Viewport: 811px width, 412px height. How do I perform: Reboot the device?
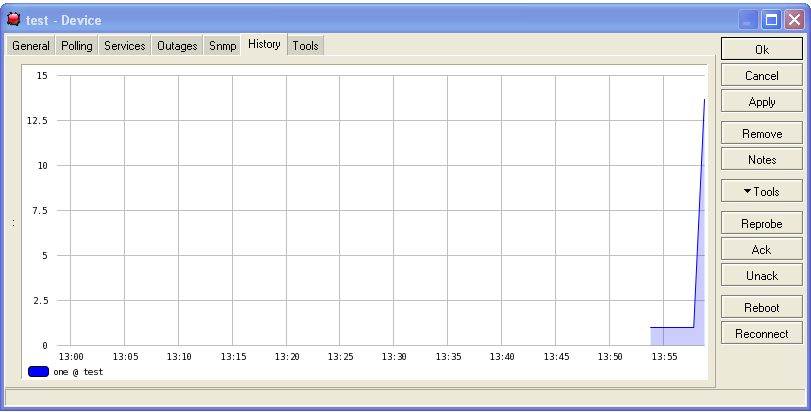[762, 308]
